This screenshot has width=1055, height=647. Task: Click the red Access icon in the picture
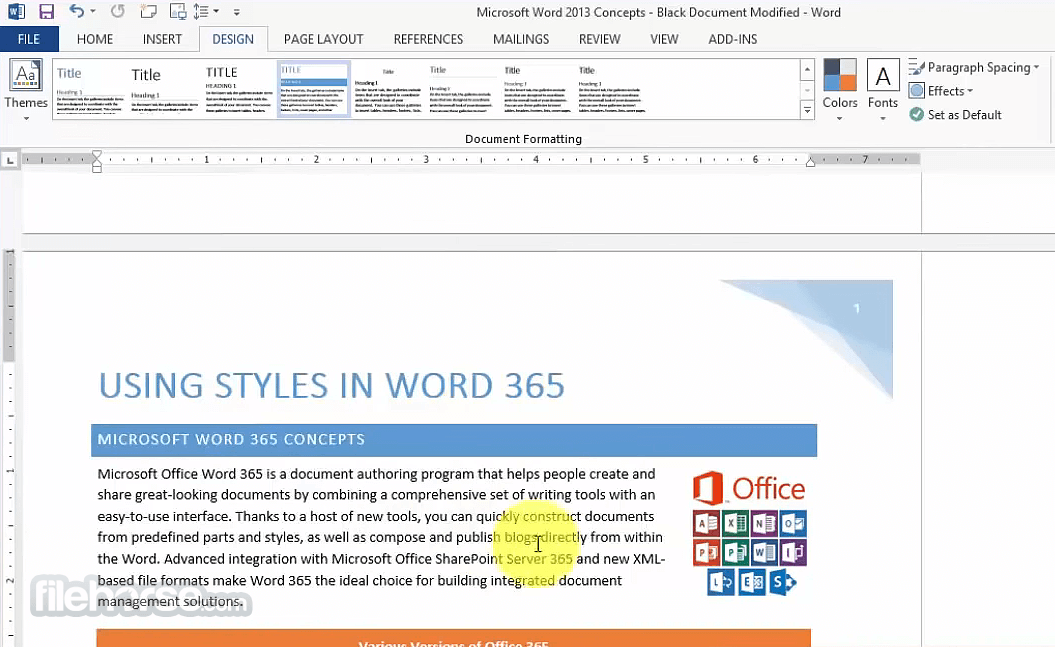click(706, 523)
